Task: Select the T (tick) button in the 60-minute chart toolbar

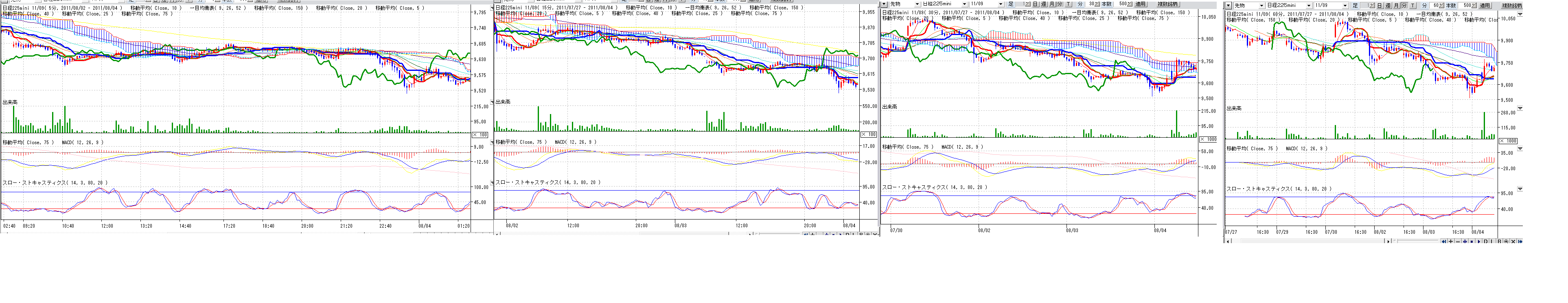Action: [1413, 6]
